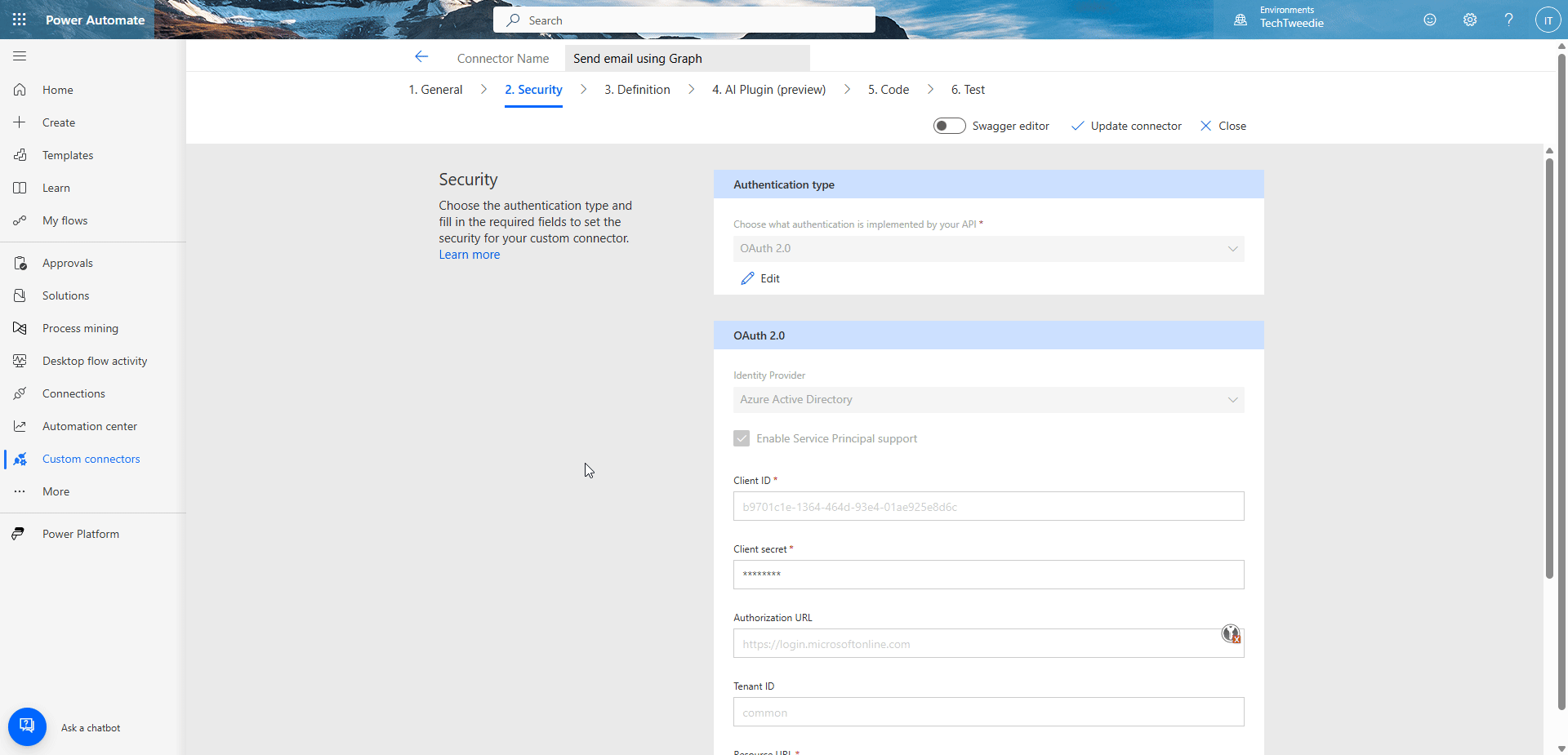Open Process mining
Screen dimensions: 1568x755
[x=79, y=327]
